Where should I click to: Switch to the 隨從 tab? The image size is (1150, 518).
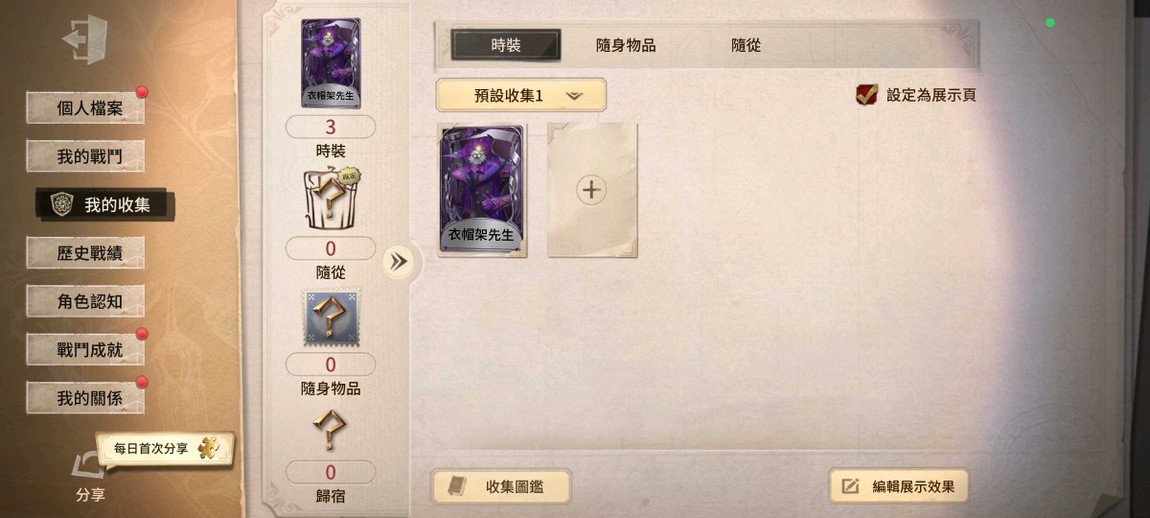pos(746,45)
